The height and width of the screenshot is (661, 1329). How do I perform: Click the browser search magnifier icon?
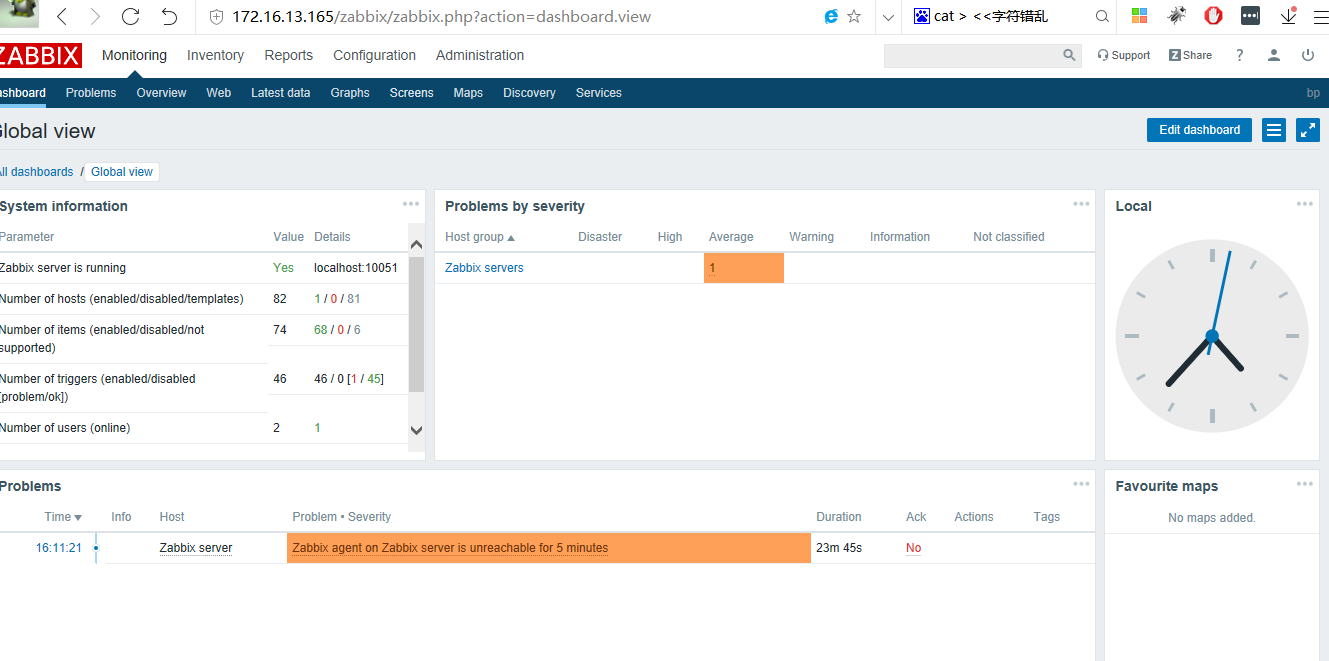click(1102, 16)
